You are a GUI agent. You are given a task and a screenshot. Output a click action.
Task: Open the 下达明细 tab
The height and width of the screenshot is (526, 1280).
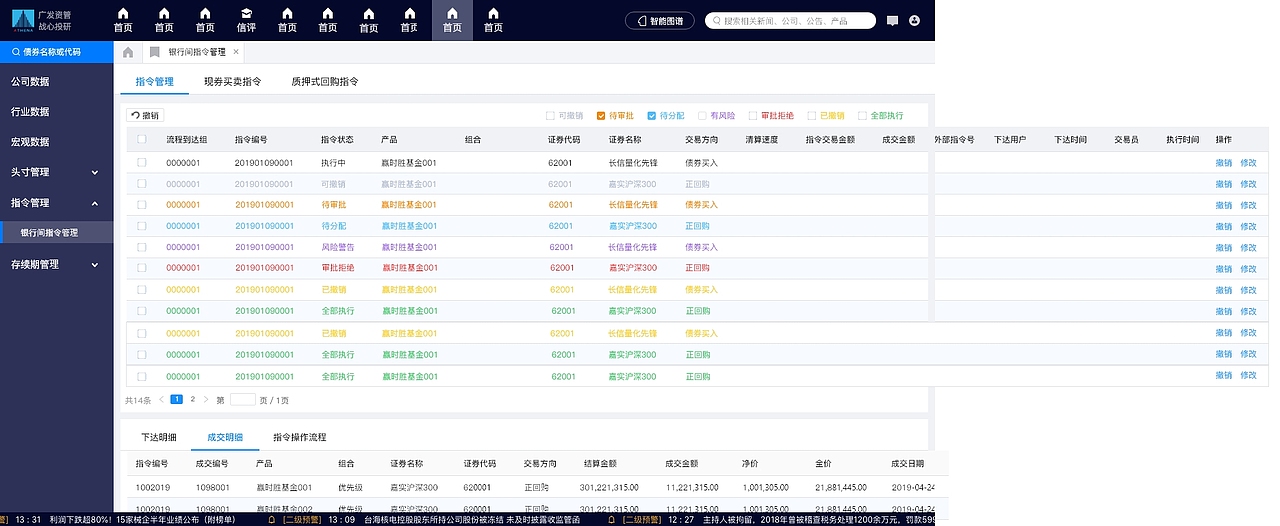(158, 438)
